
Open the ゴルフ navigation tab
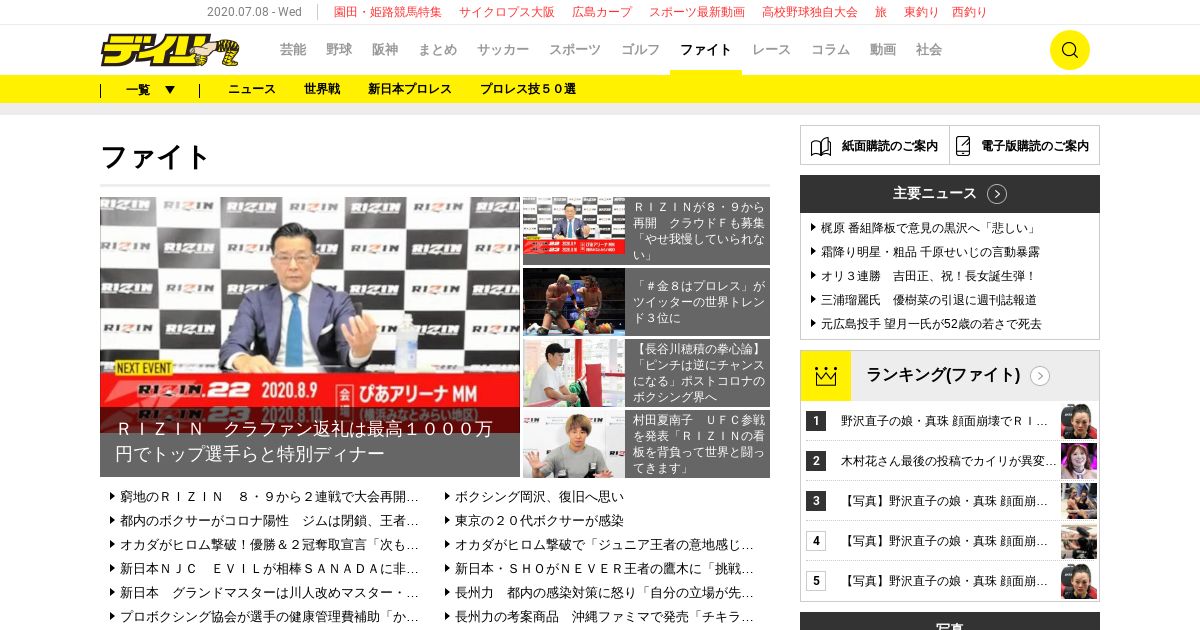coord(640,49)
